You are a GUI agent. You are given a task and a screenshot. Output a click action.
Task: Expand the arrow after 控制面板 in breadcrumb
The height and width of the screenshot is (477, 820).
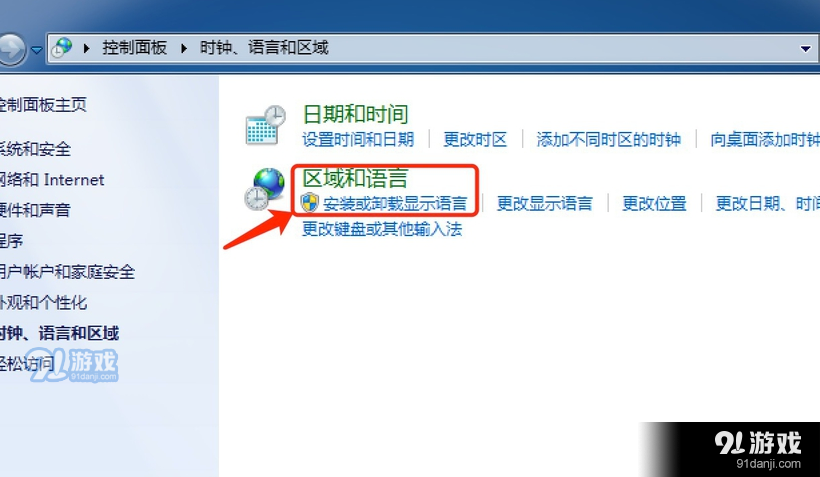point(184,49)
